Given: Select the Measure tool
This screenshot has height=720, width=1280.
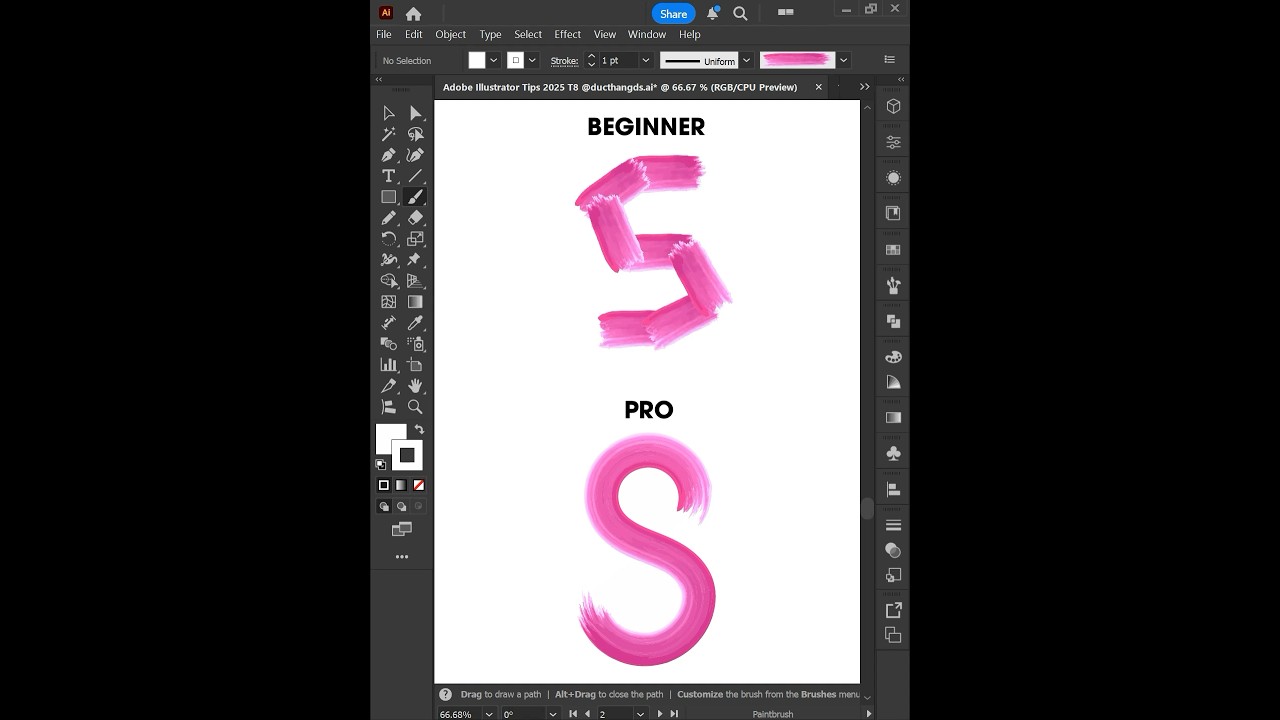Looking at the screenshot, I should (x=389, y=323).
